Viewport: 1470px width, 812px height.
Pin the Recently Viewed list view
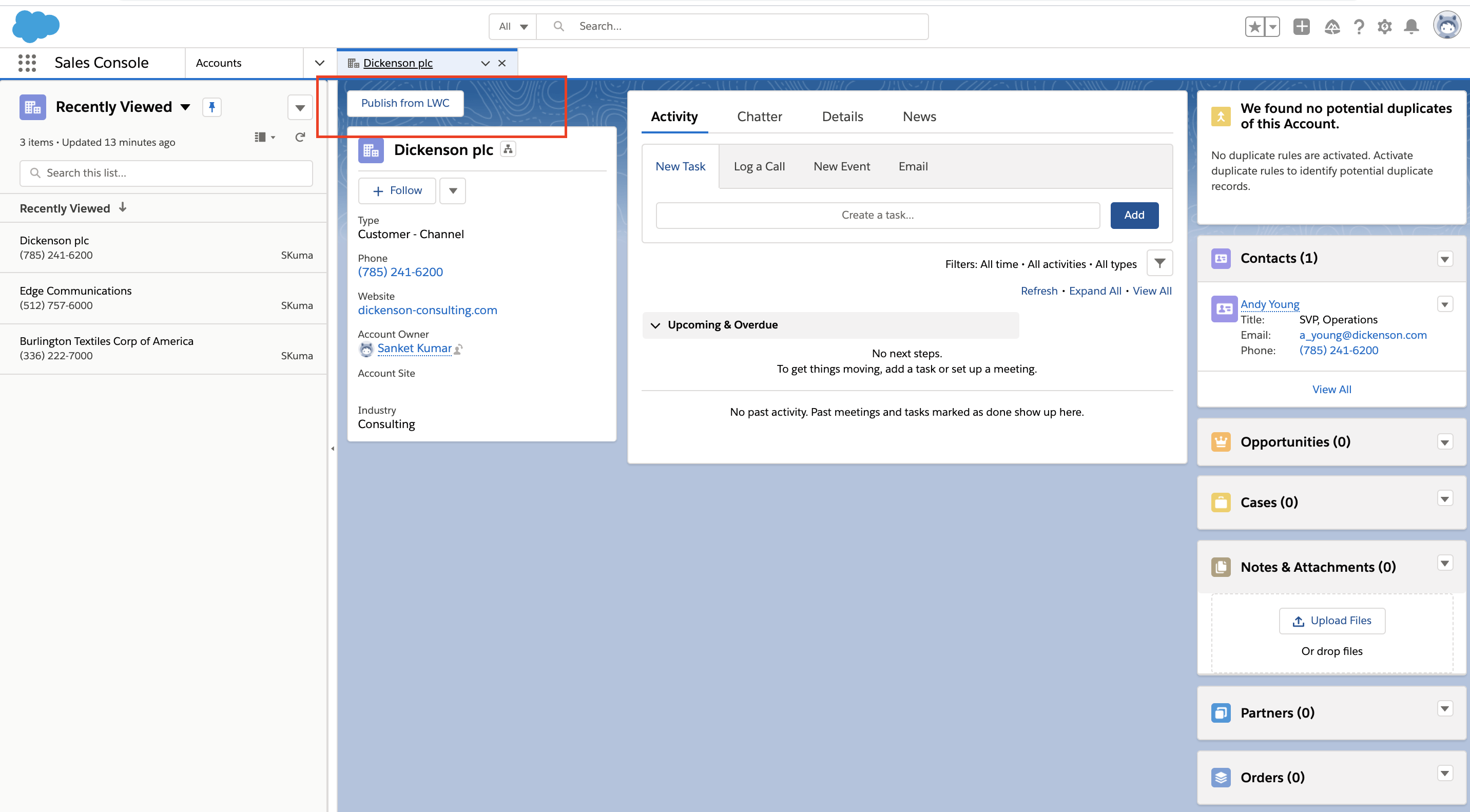(x=211, y=107)
